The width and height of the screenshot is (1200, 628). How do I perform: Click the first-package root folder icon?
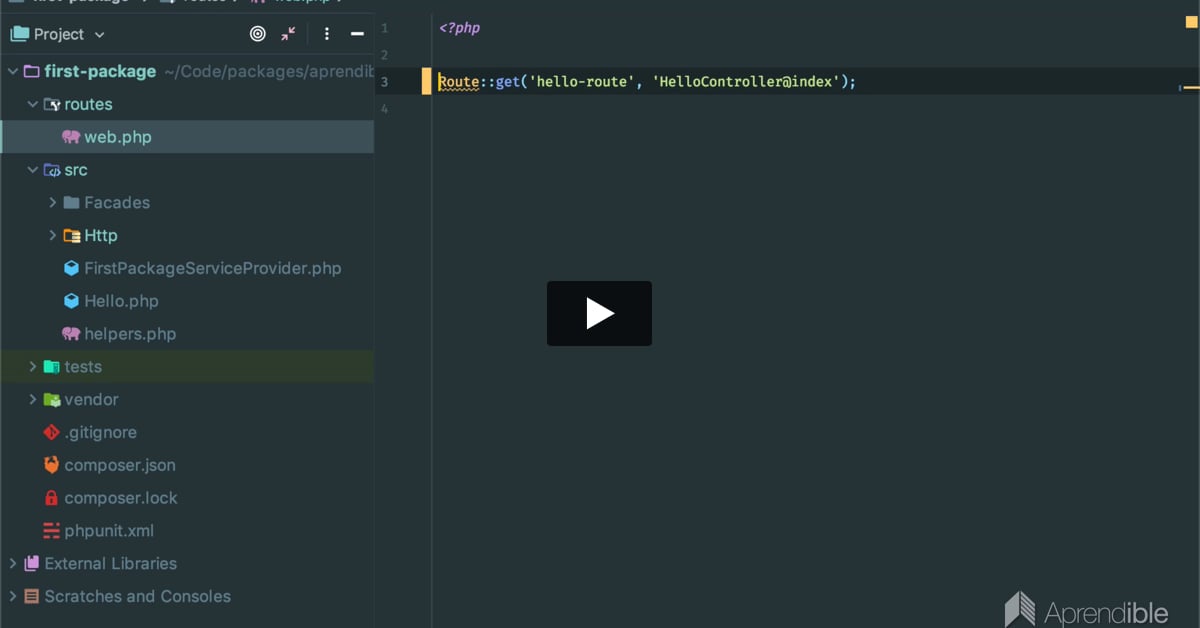(x=31, y=71)
